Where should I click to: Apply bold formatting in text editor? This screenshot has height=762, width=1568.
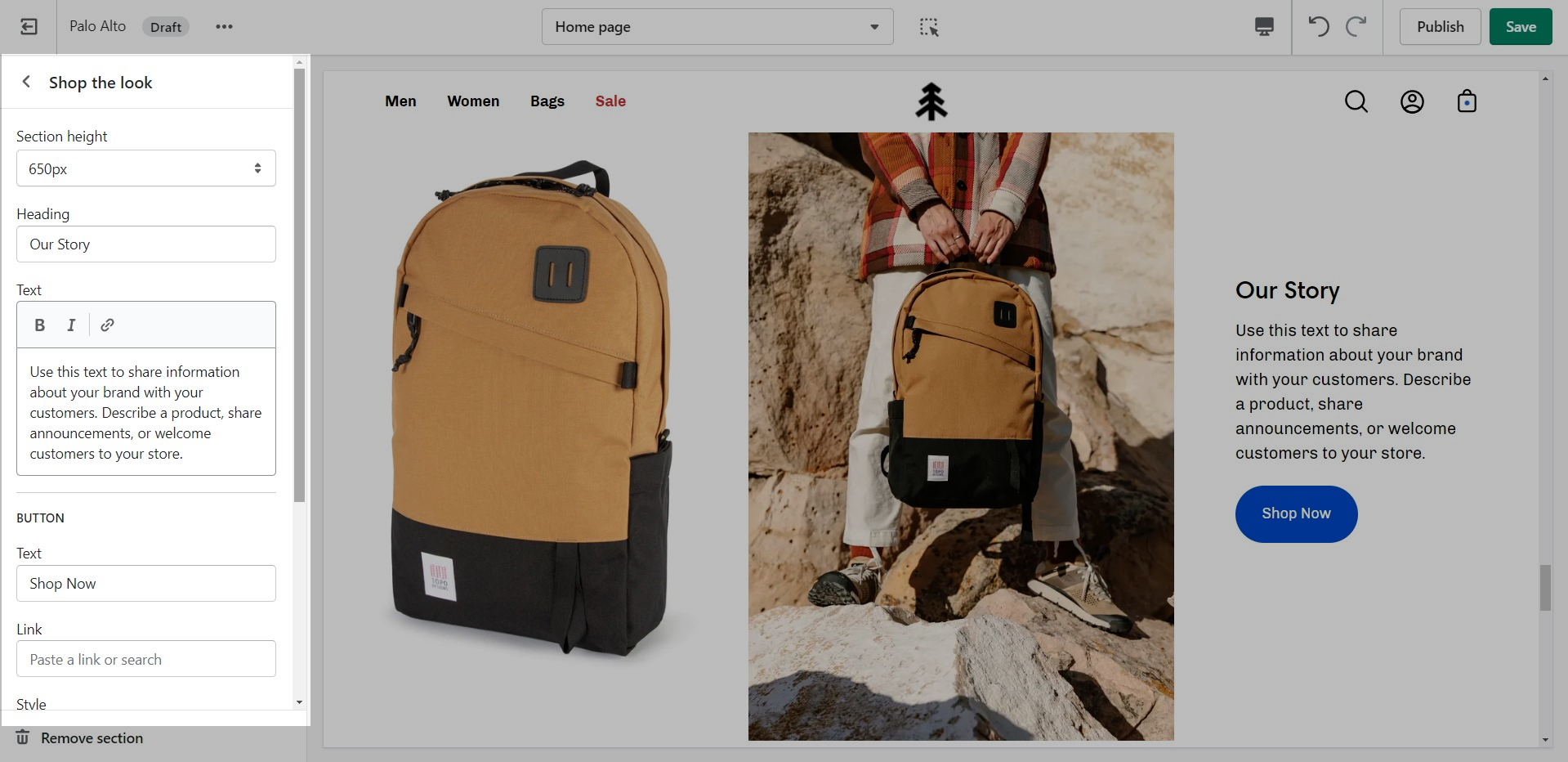point(39,325)
